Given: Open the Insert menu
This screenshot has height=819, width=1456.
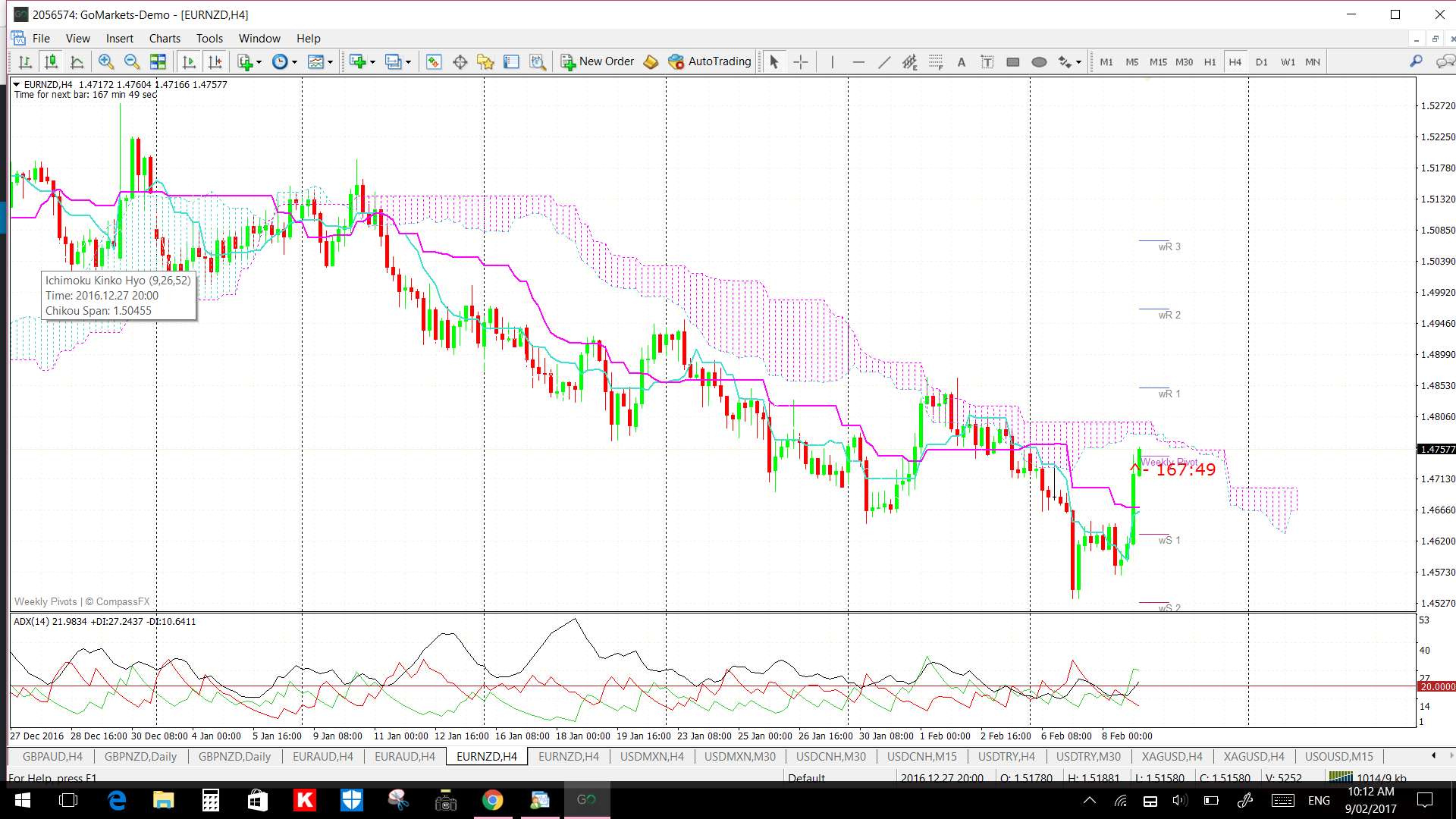Looking at the screenshot, I should click(x=119, y=39).
